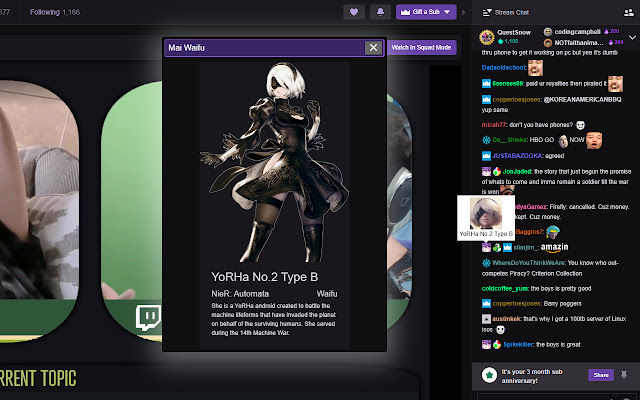Image resolution: width=640 pixels, height=400 pixels.
Task: Click the colorful gem badge beside JonJaded
Action: click(496, 171)
